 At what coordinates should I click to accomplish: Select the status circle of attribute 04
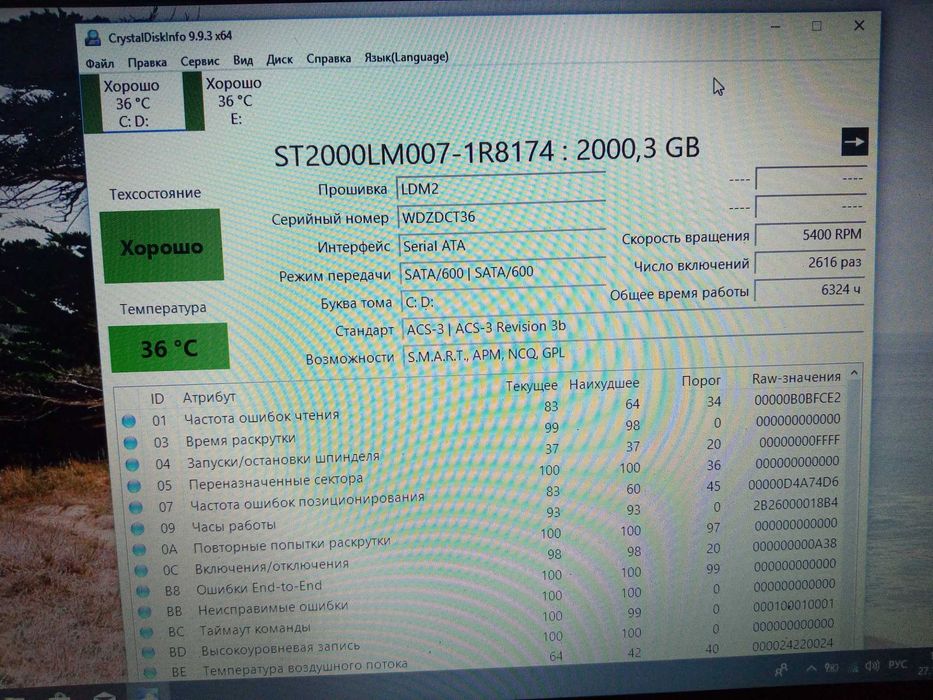pos(132,464)
